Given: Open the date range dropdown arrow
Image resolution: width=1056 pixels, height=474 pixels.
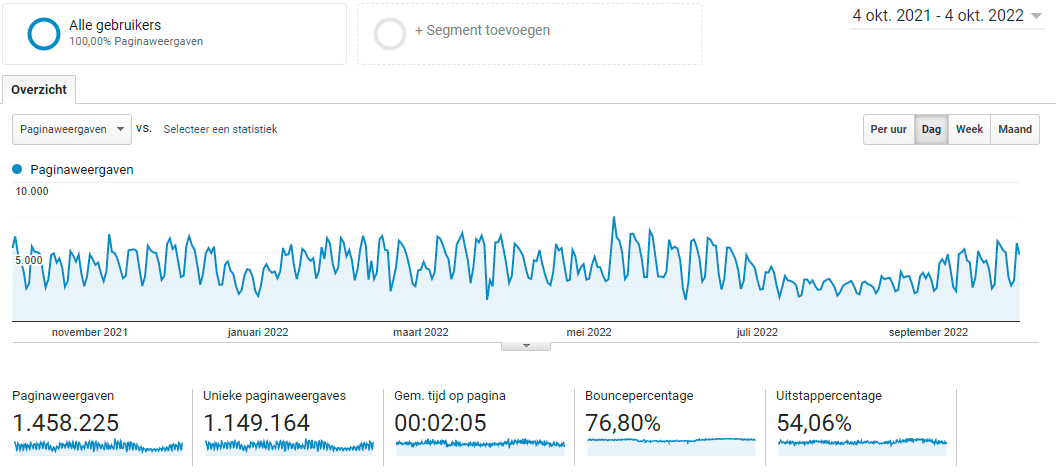Looking at the screenshot, I should click(x=1036, y=16).
